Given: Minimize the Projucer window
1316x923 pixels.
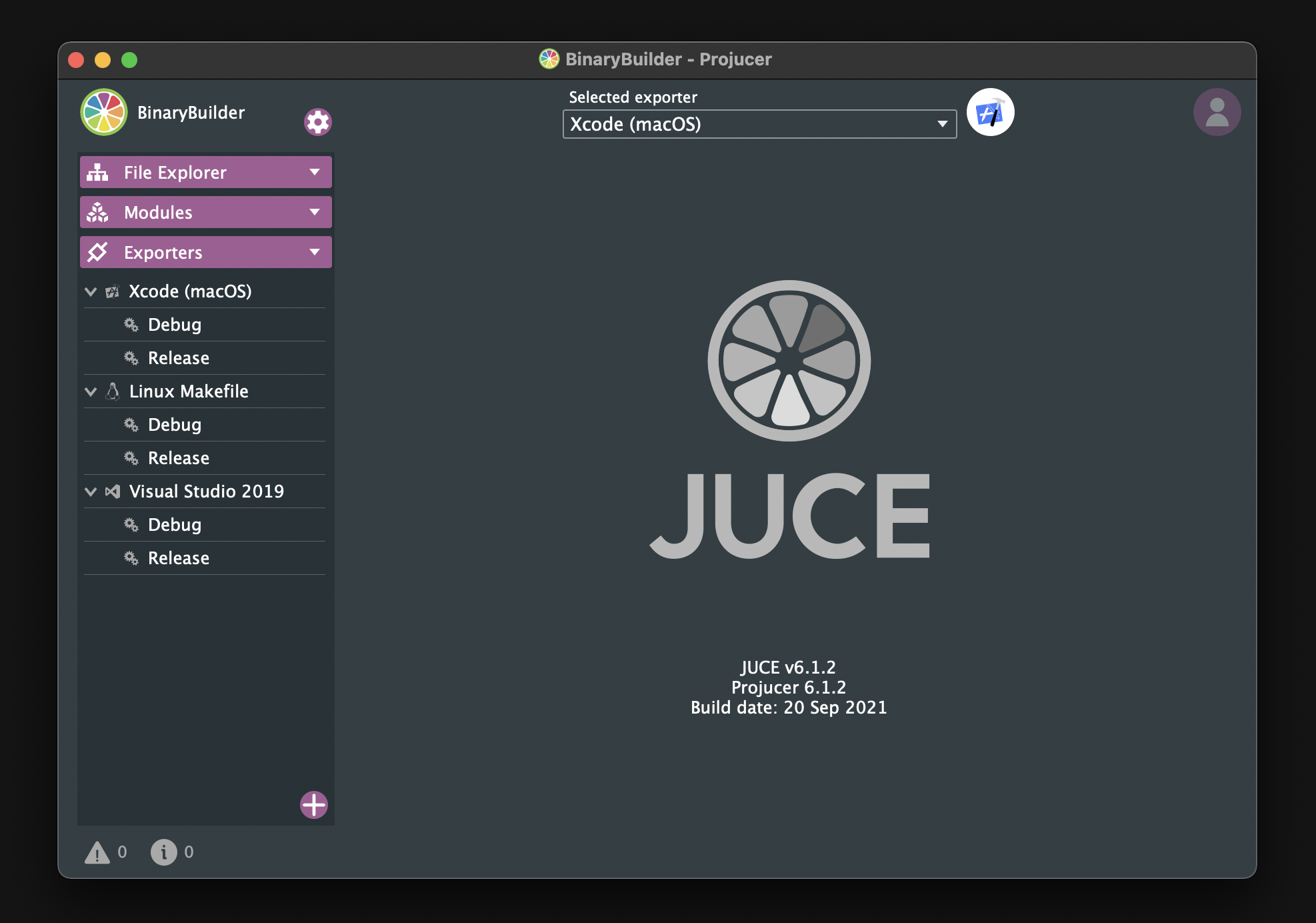Looking at the screenshot, I should click(x=103, y=60).
